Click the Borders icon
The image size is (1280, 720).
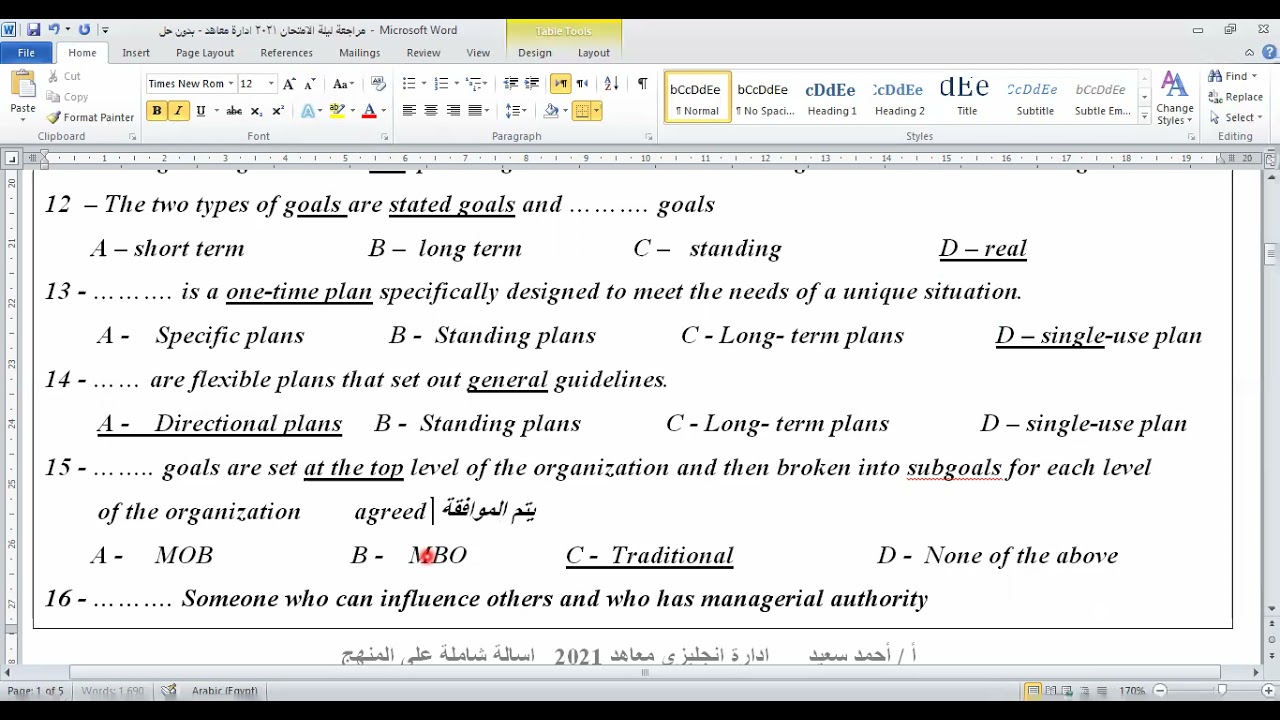tap(582, 111)
